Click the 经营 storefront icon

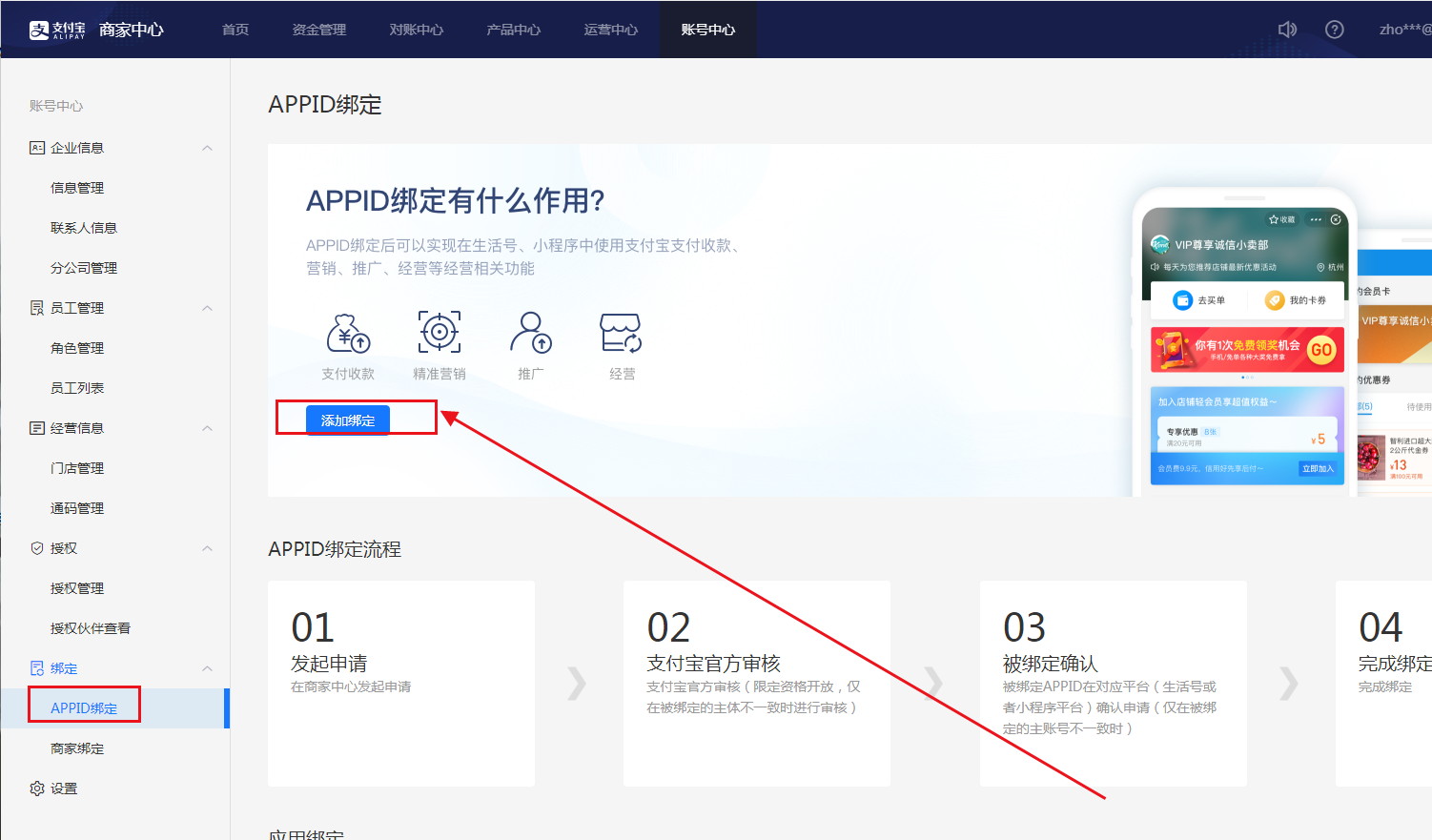622,333
